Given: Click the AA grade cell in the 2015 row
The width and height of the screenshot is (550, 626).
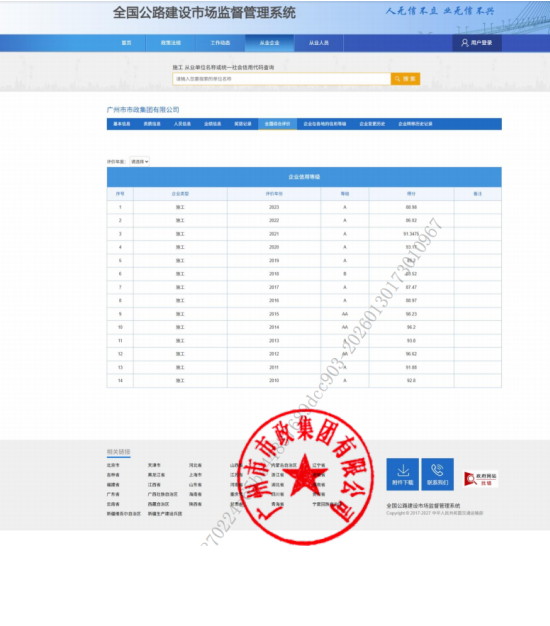Looking at the screenshot, I should pyautogui.click(x=345, y=314).
